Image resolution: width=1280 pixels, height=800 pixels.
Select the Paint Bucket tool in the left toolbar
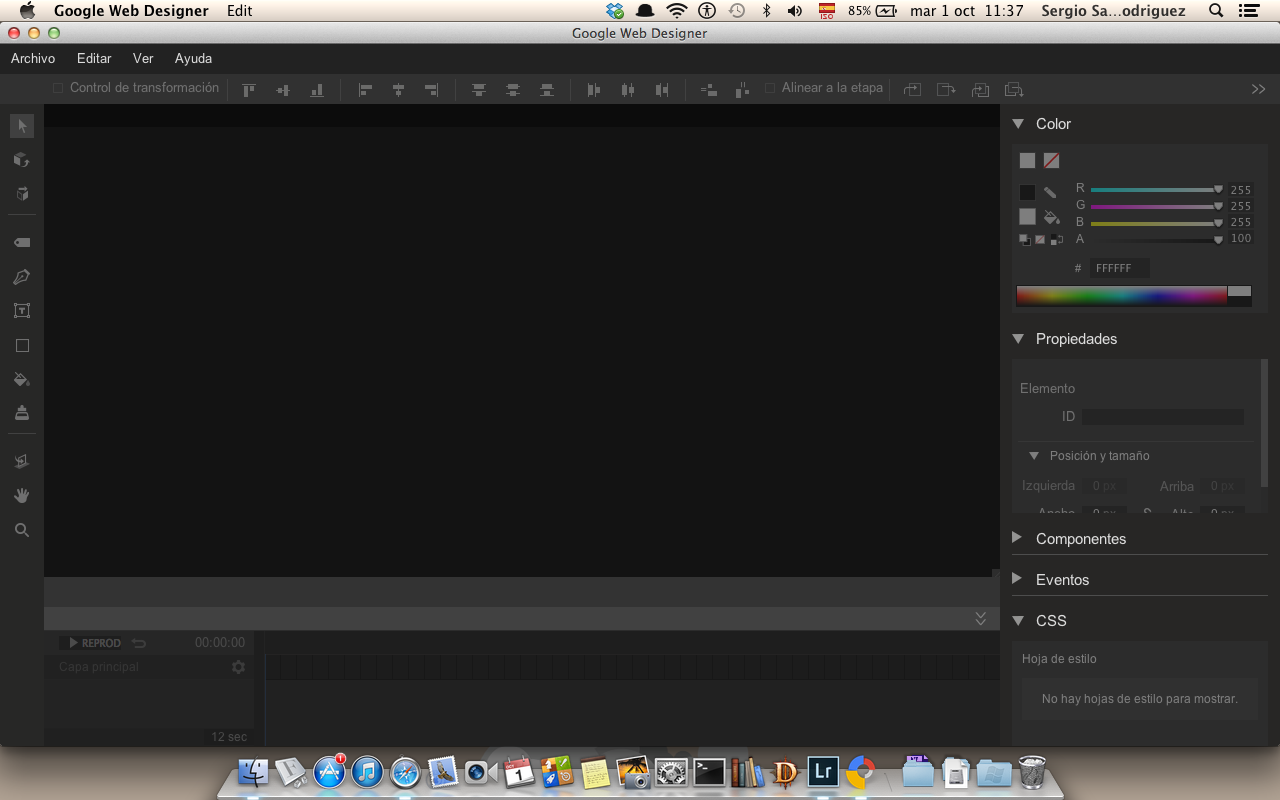click(x=22, y=380)
